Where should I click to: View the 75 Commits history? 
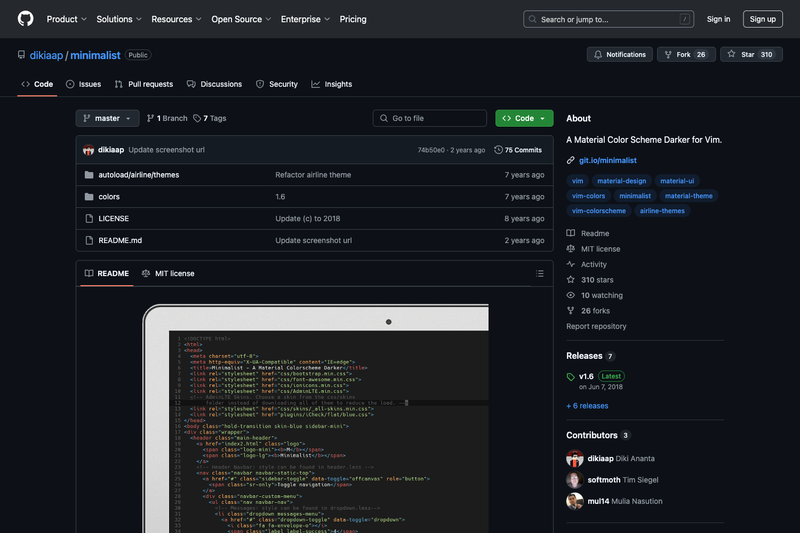pyautogui.click(x=518, y=150)
